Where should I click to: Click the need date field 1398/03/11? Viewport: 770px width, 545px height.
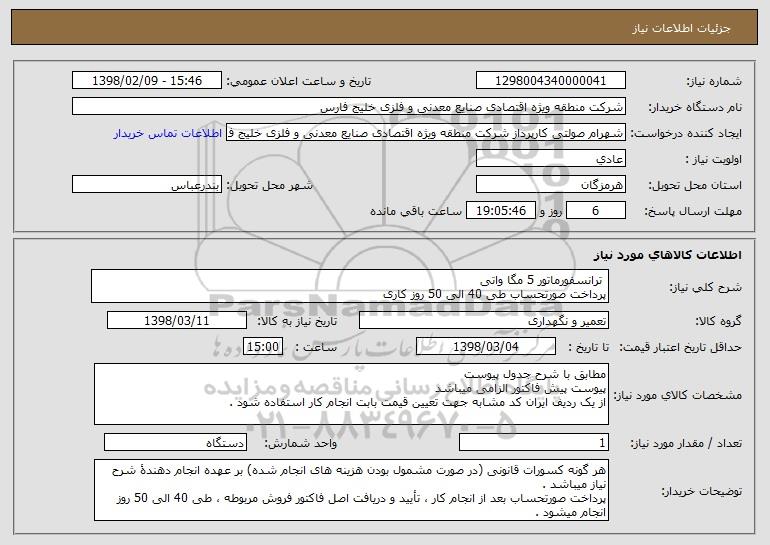(x=177, y=321)
